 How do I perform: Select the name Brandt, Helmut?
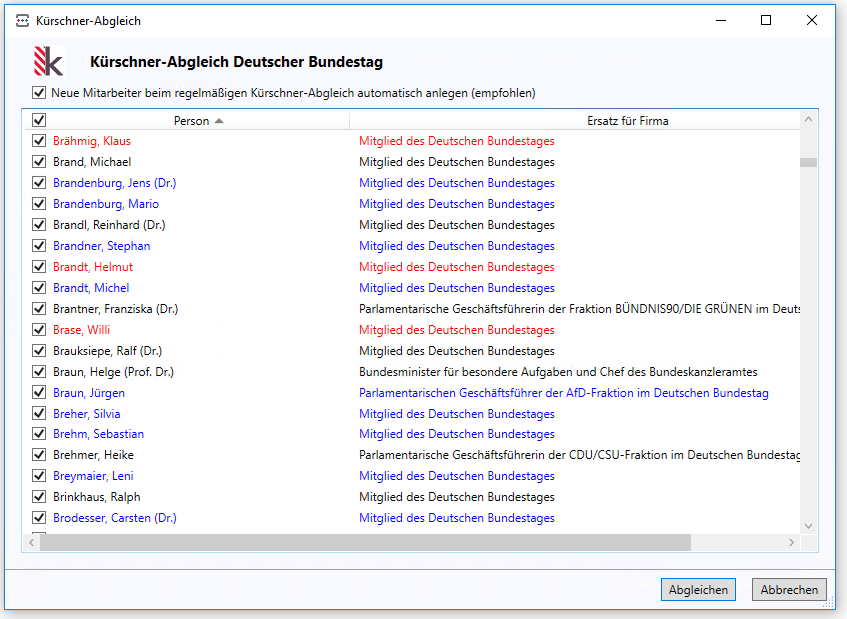point(93,267)
